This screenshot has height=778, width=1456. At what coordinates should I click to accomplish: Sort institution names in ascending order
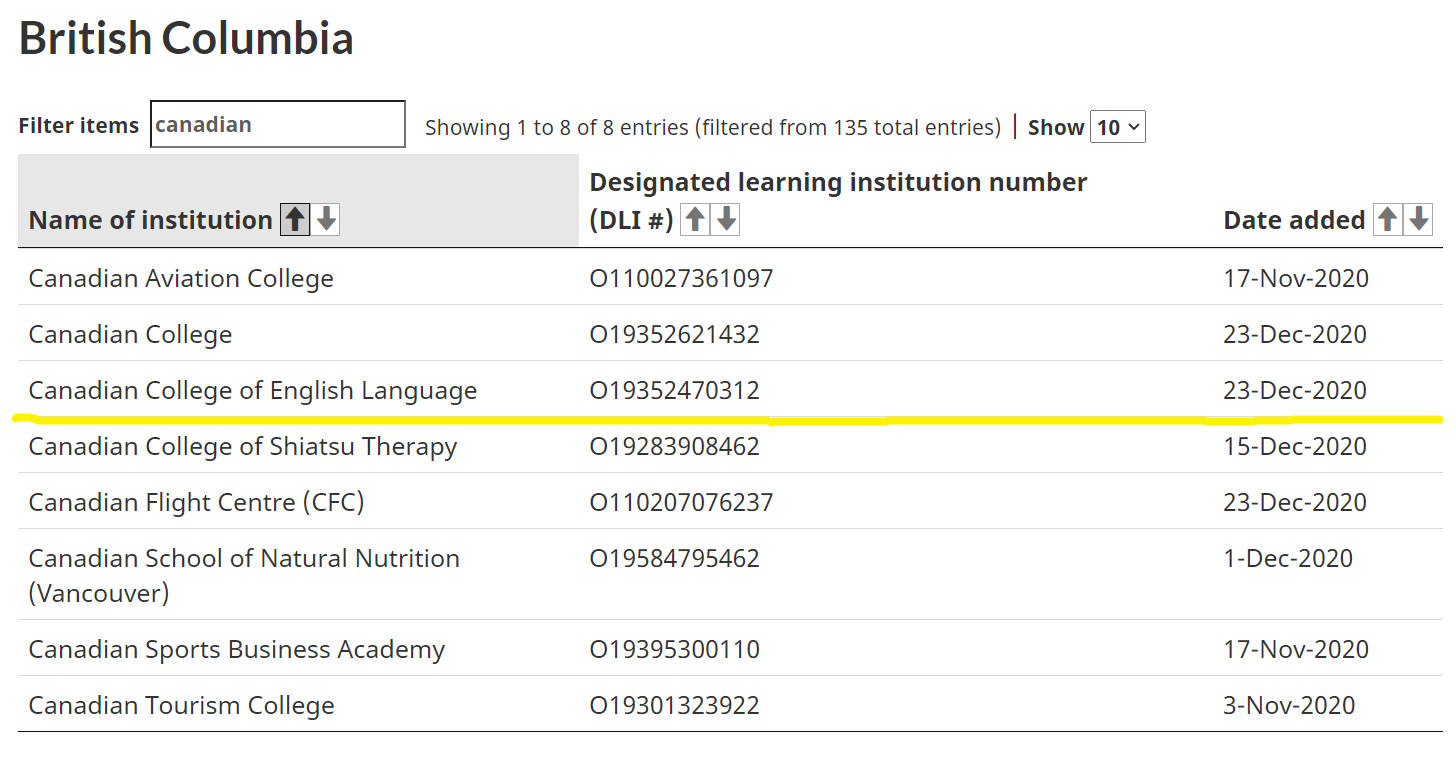click(295, 220)
